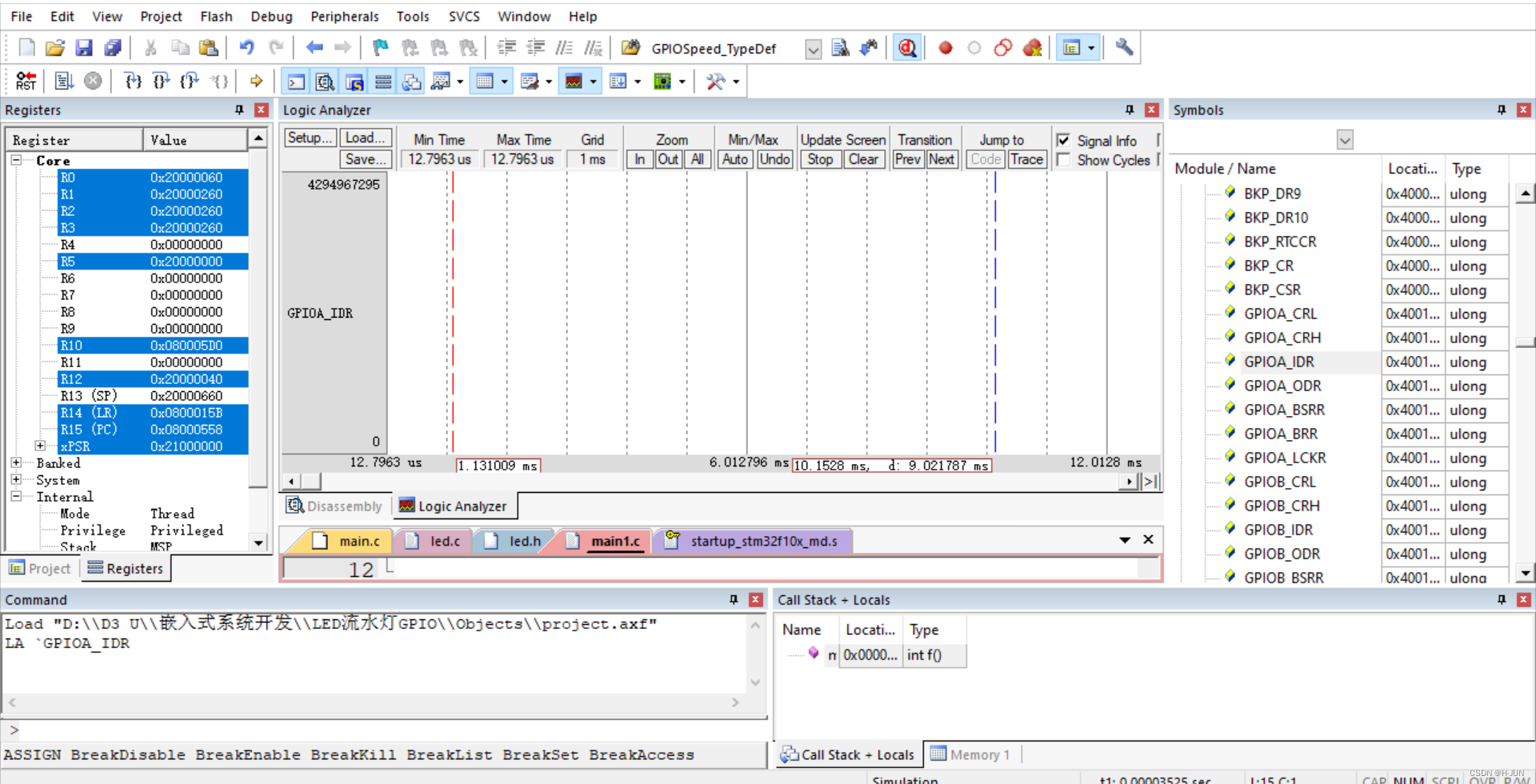Disable all breakpoints icon

coord(1003,48)
